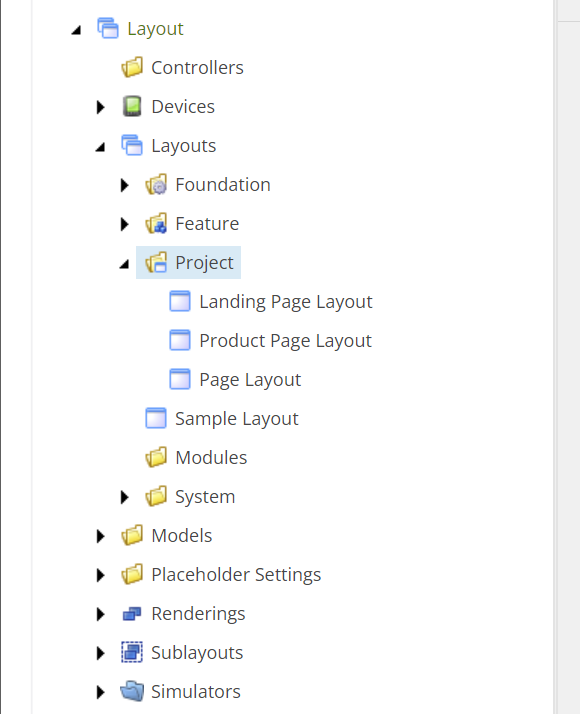Click the Renderings blue squares icon
The image size is (580, 714).
coord(132,614)
